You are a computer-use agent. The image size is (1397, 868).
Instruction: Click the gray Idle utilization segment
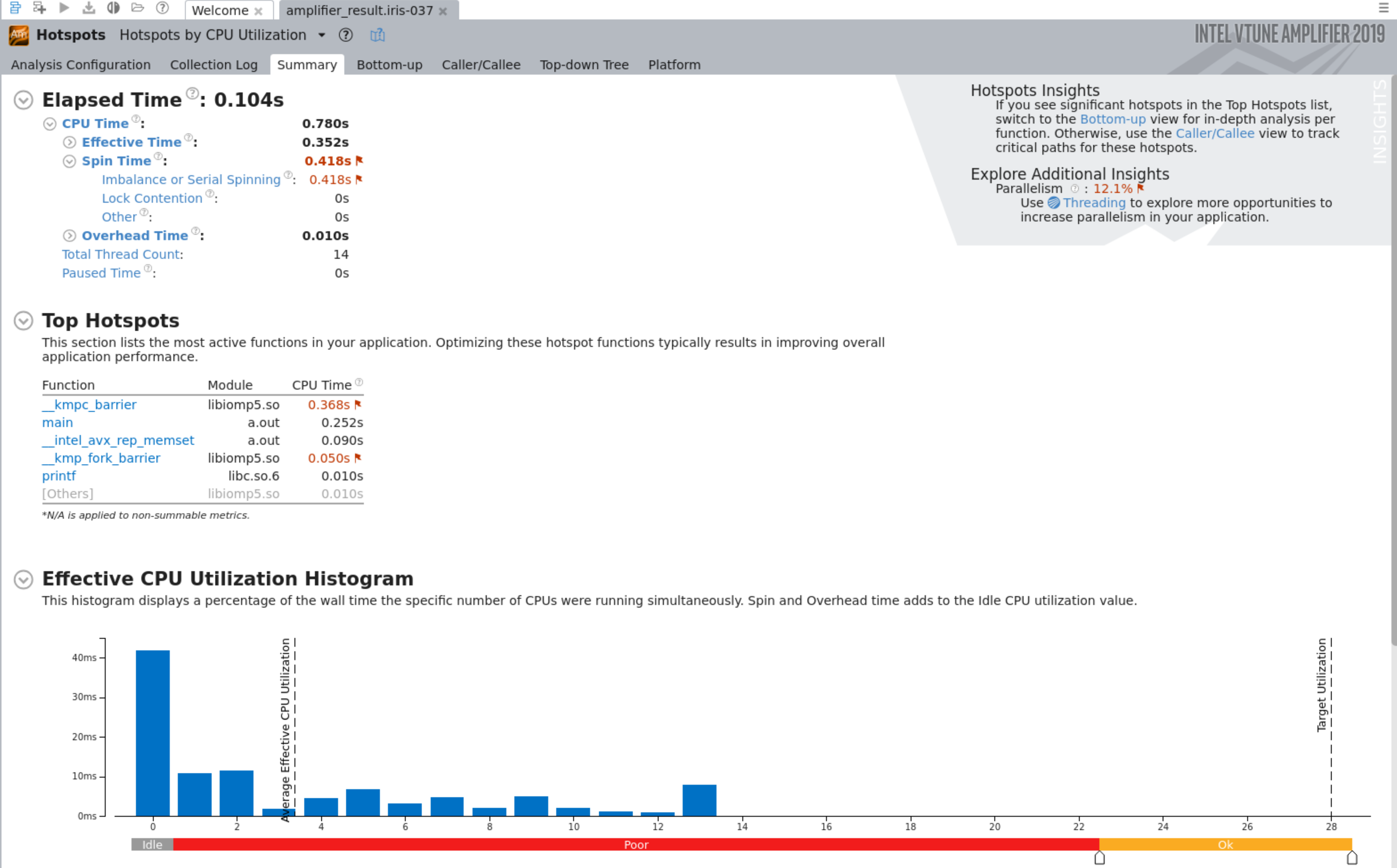click(x=152, y=845)
